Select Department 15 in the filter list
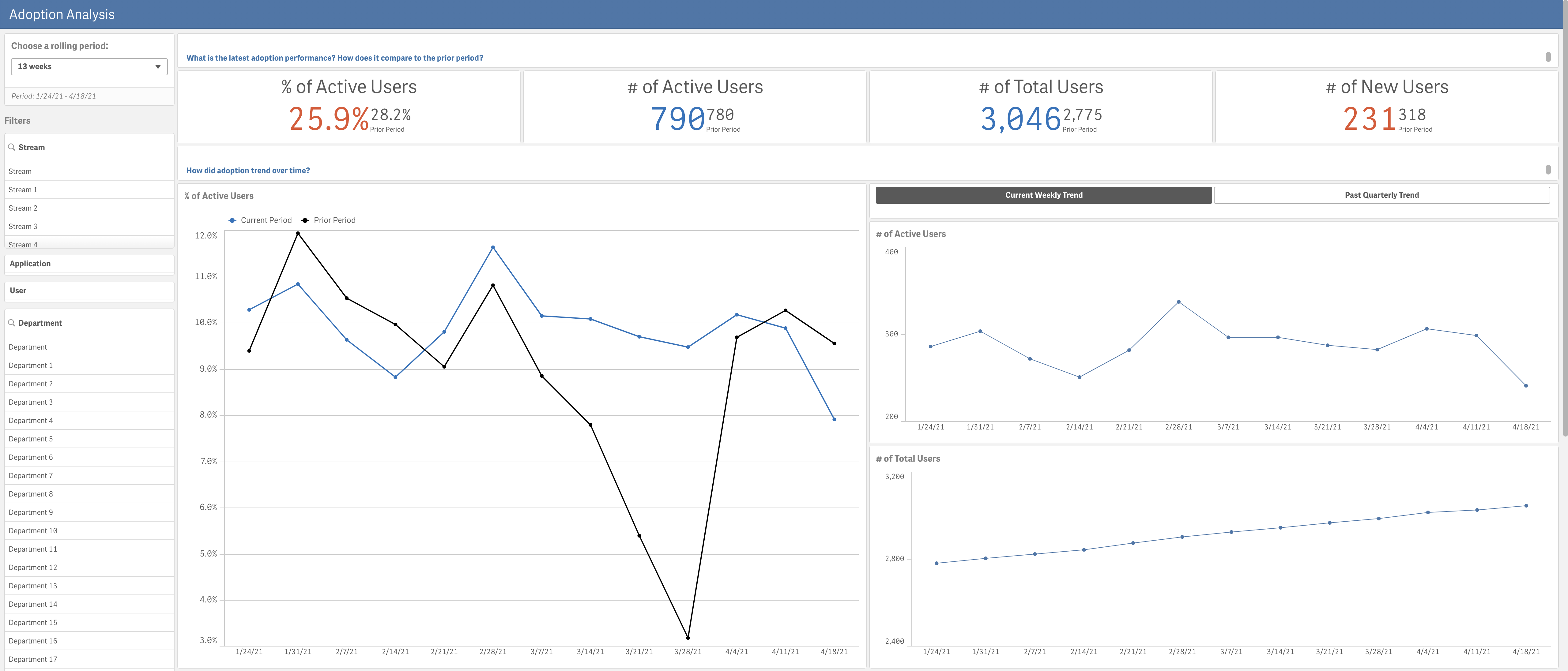The image size is (1568, 671). point(89,622)
